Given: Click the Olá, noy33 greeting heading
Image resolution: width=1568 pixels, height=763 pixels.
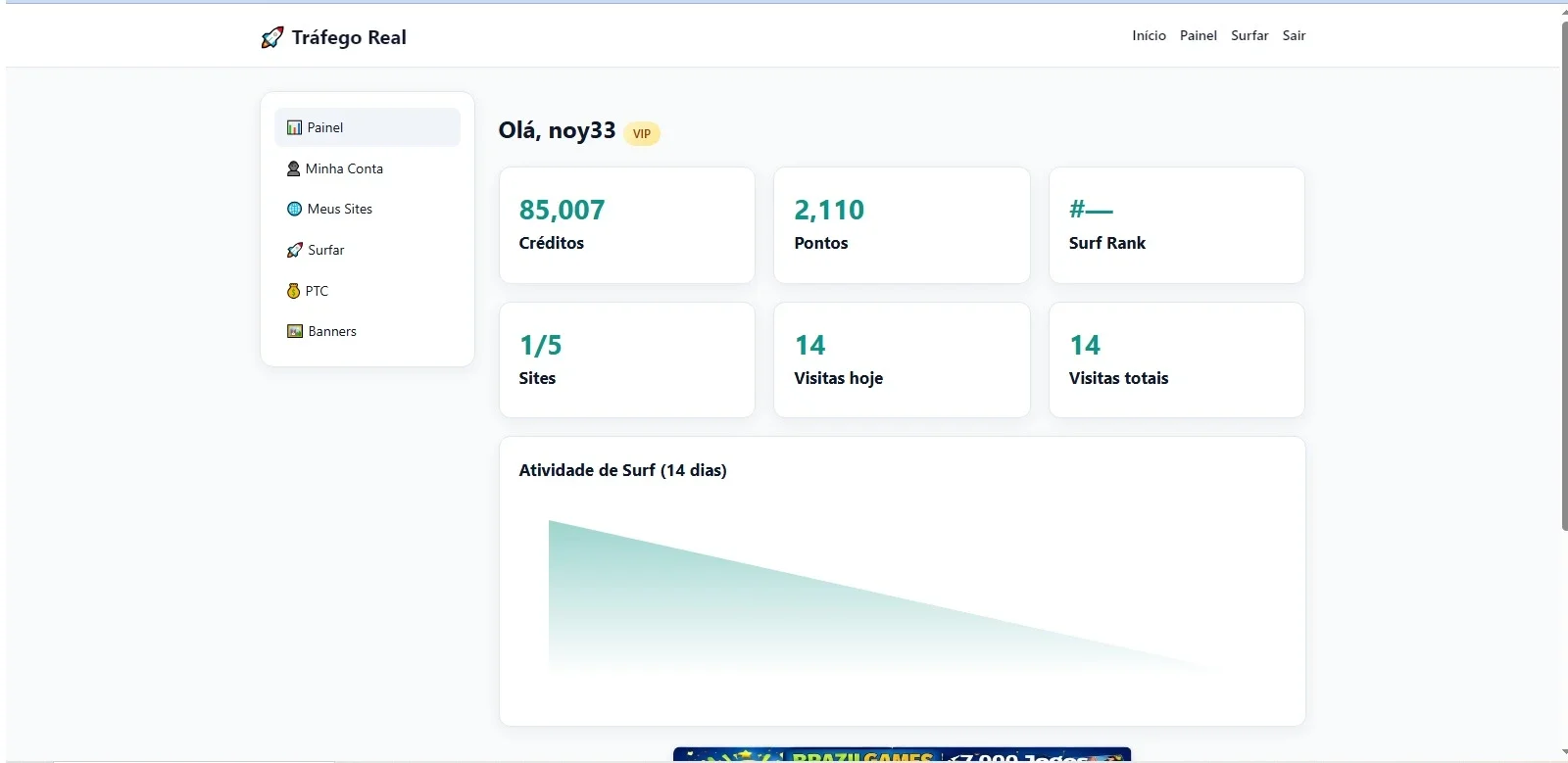Looking at the screenshot, I should pyautogui.click(x=557, y=130).
